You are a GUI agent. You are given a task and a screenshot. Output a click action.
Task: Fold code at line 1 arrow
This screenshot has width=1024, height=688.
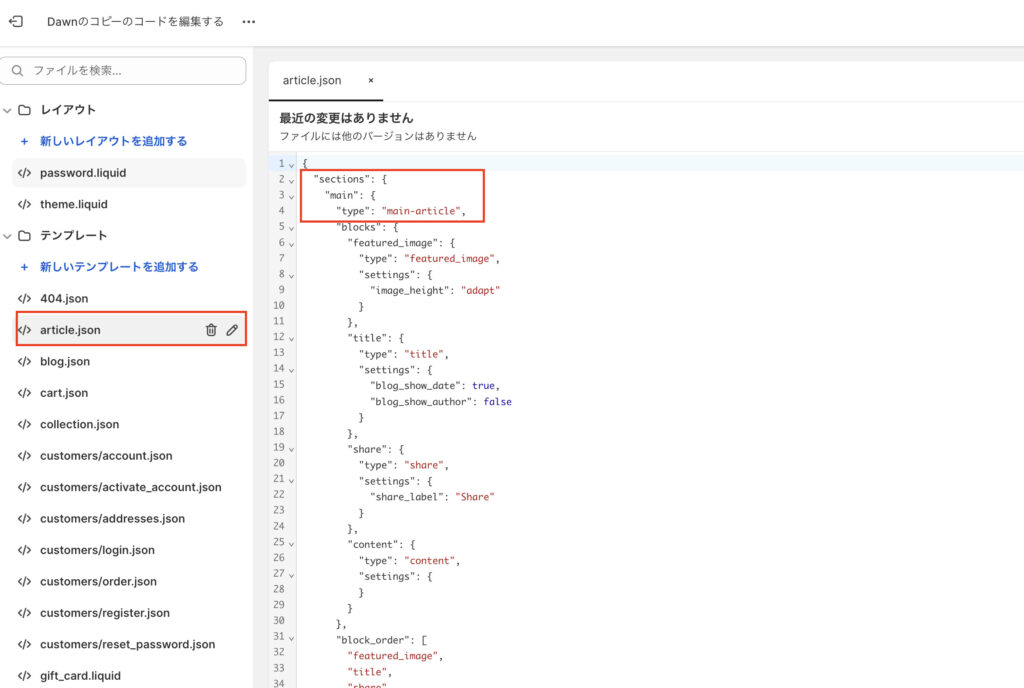coord(291,165)
